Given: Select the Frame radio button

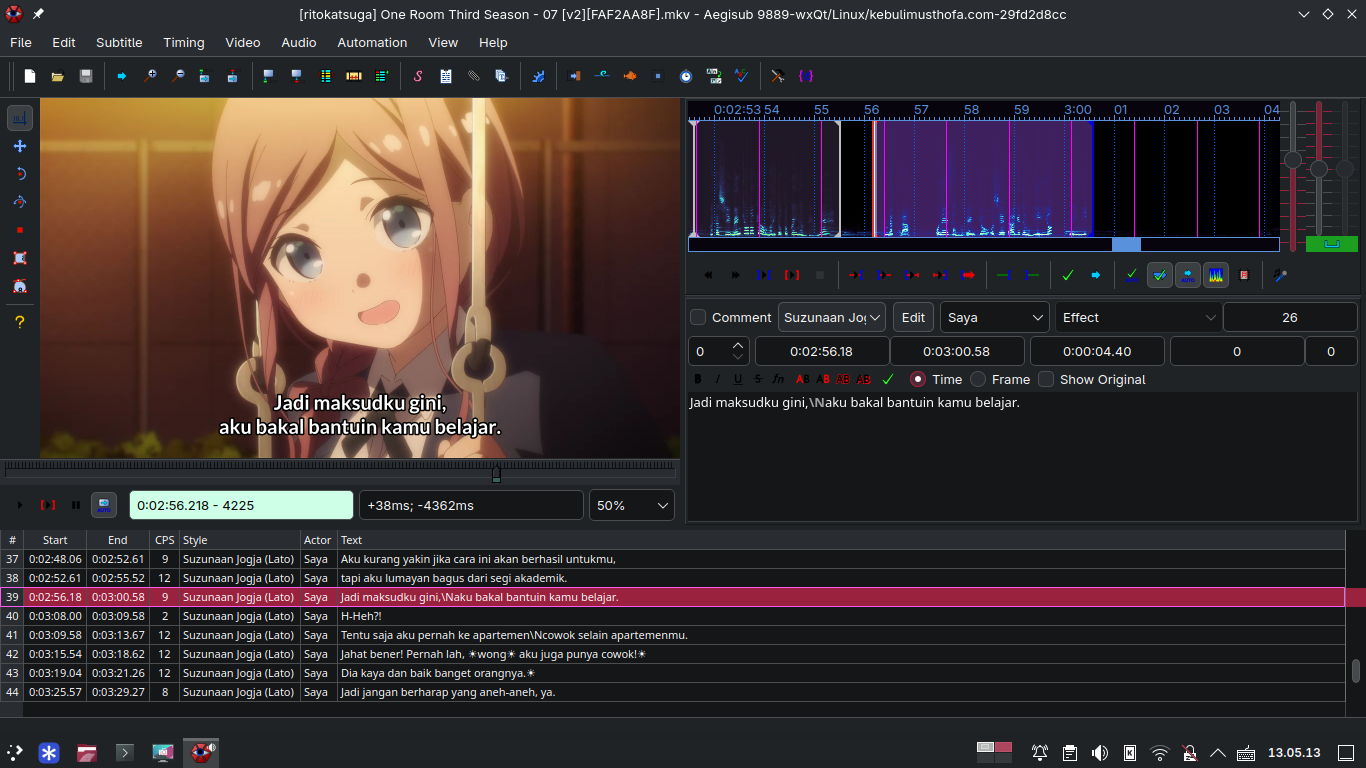Looking at the screenshot, I should [978, 379].
